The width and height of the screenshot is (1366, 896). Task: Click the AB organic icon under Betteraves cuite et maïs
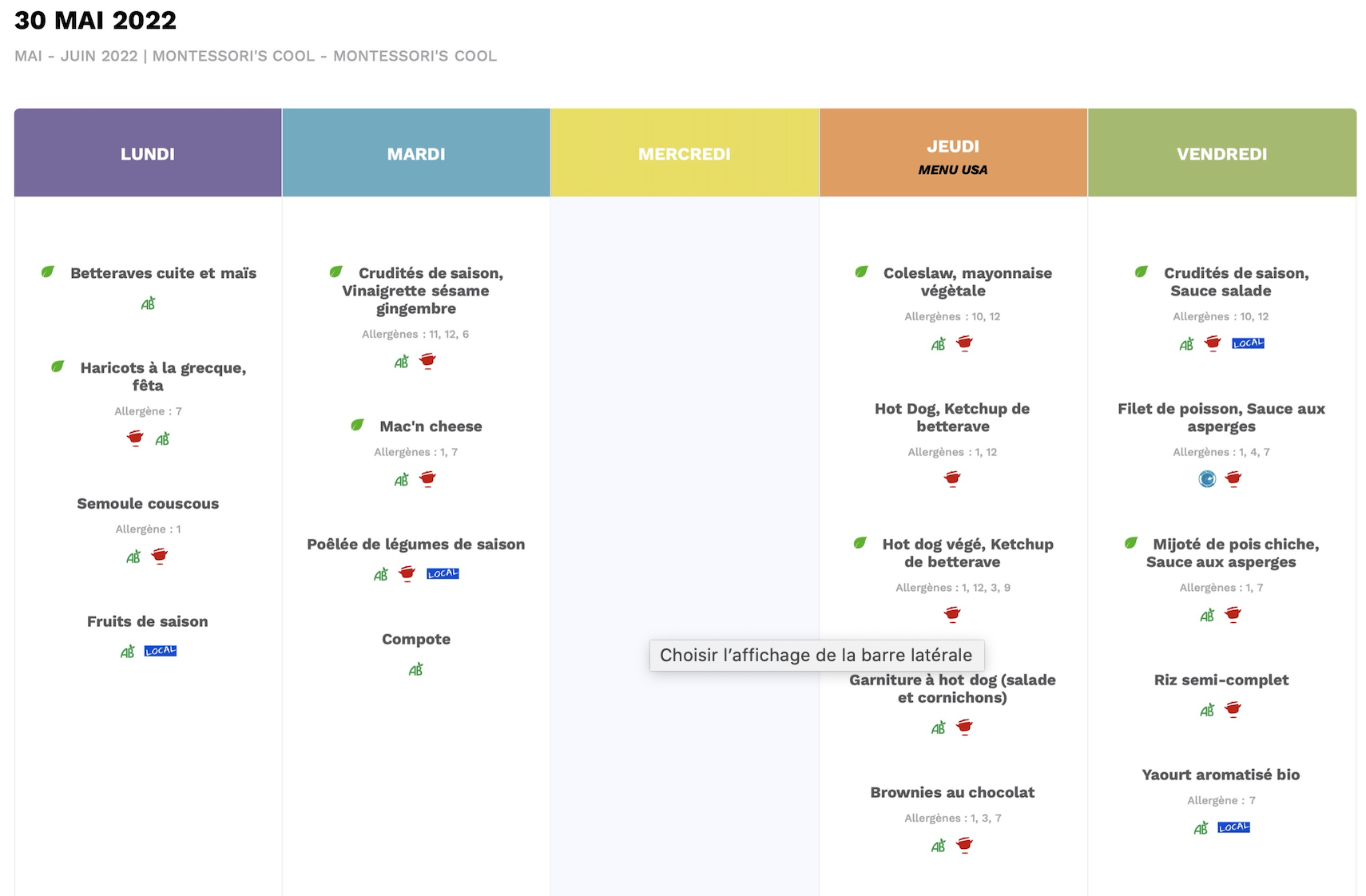[x=148, y=303]
